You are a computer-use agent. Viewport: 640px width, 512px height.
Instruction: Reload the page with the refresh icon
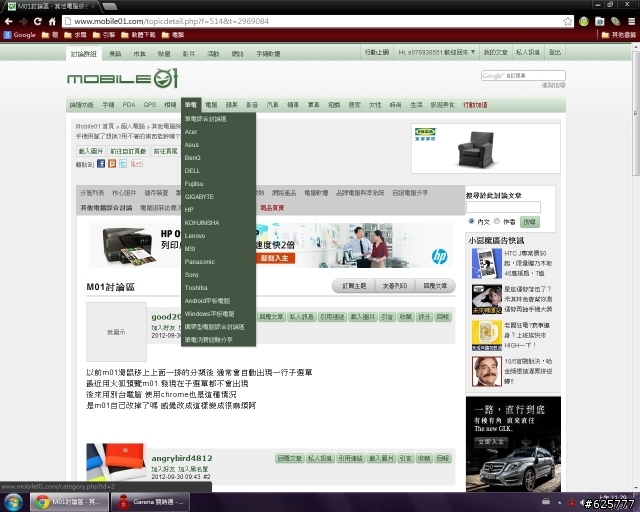tap(38, 21)
